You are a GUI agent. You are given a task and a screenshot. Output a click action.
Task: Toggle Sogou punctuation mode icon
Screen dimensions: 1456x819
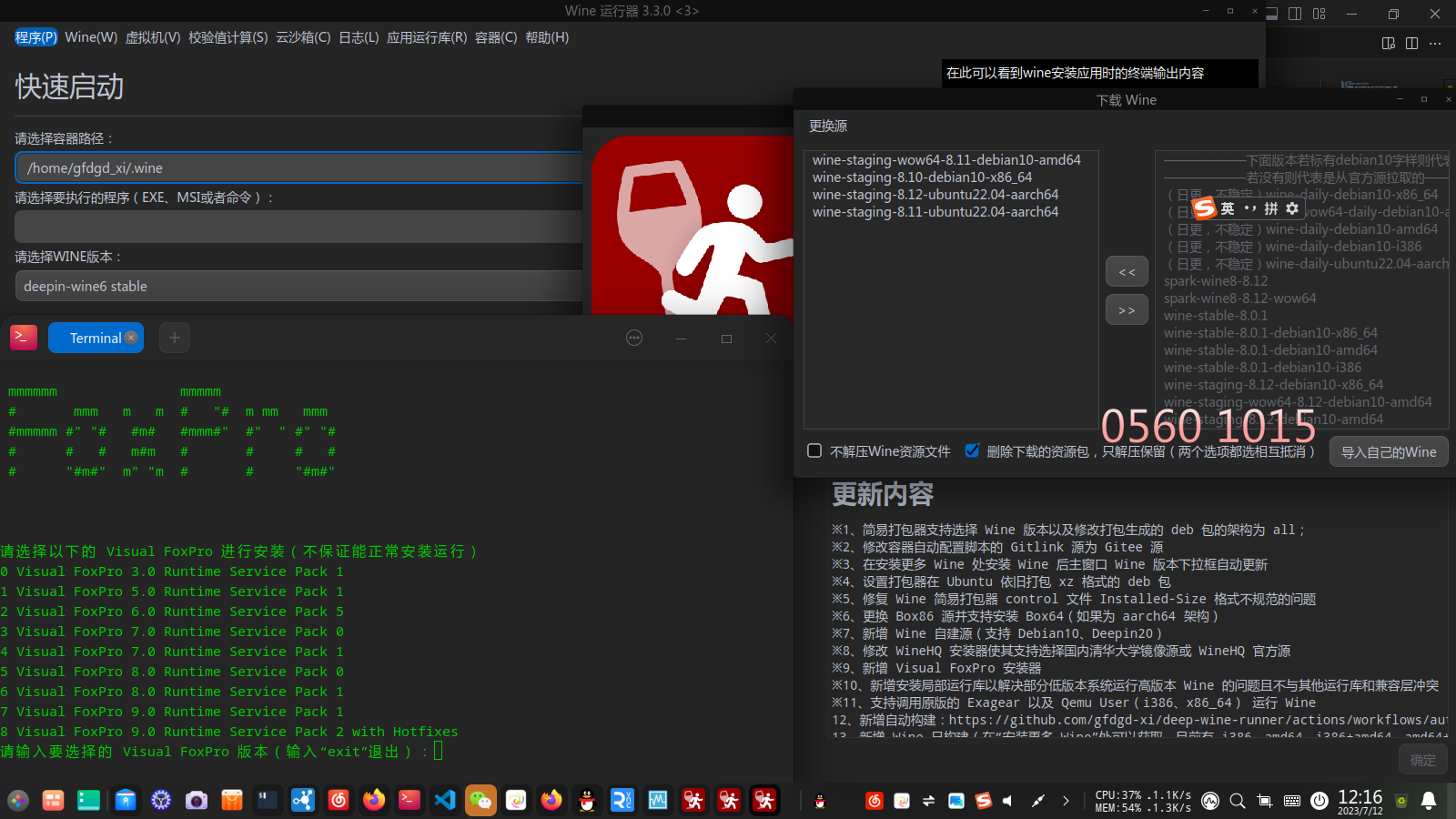click(x=1250, y=208)
